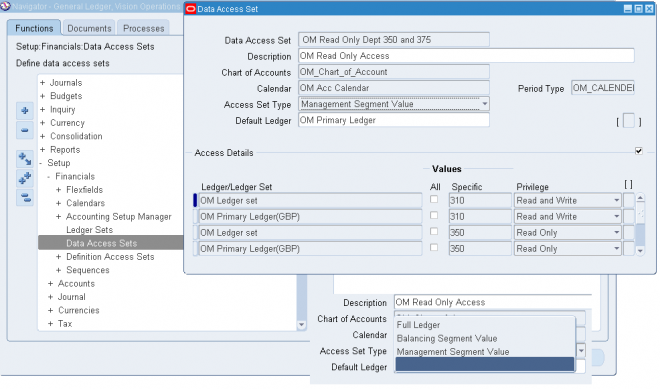Click Navigator tree scrollbar down arrow
The image size is (660, 389).
pyautogui.click(x=301, y=325)
